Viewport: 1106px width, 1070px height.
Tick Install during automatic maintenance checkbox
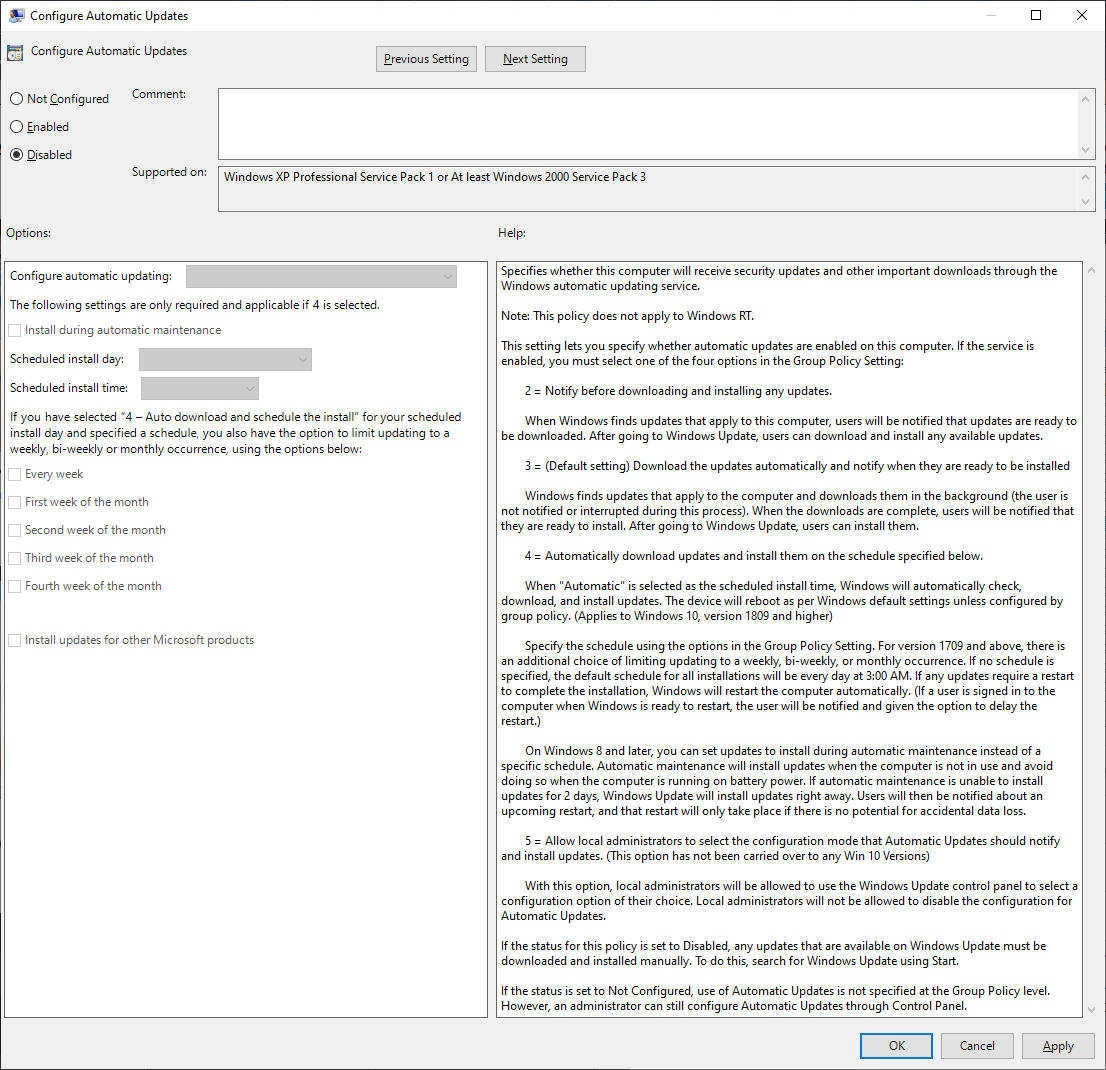pos(15,330)
